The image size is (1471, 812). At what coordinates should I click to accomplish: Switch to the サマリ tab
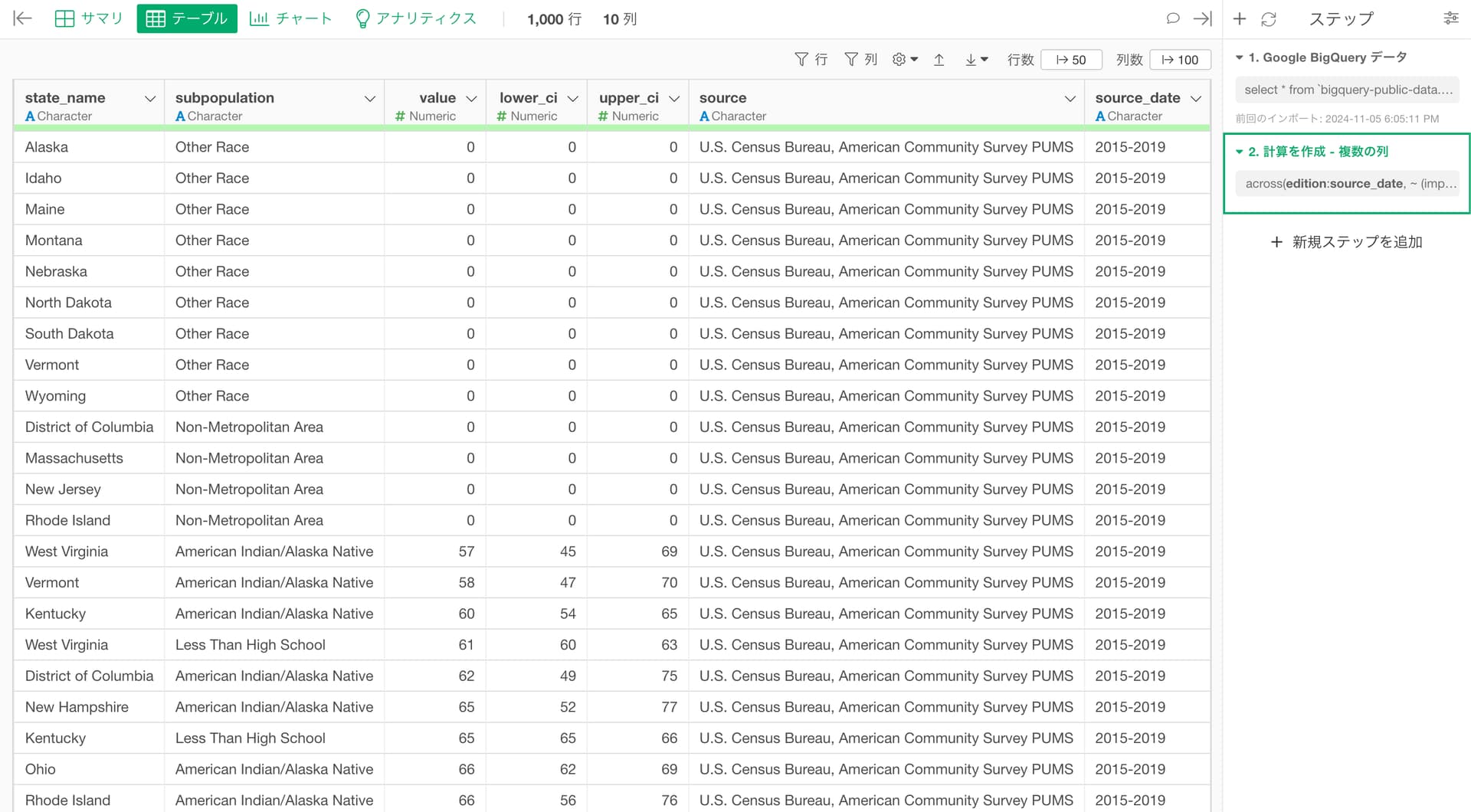[x=89, y=18]
